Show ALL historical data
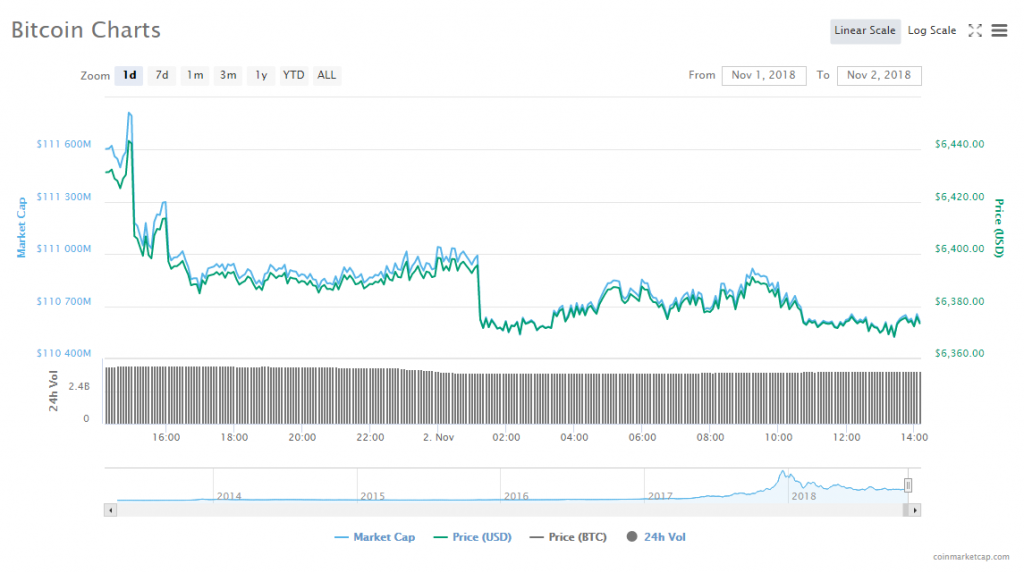Image resolution: width=1024 pixels, height=573 pixels. coord(326,75)
